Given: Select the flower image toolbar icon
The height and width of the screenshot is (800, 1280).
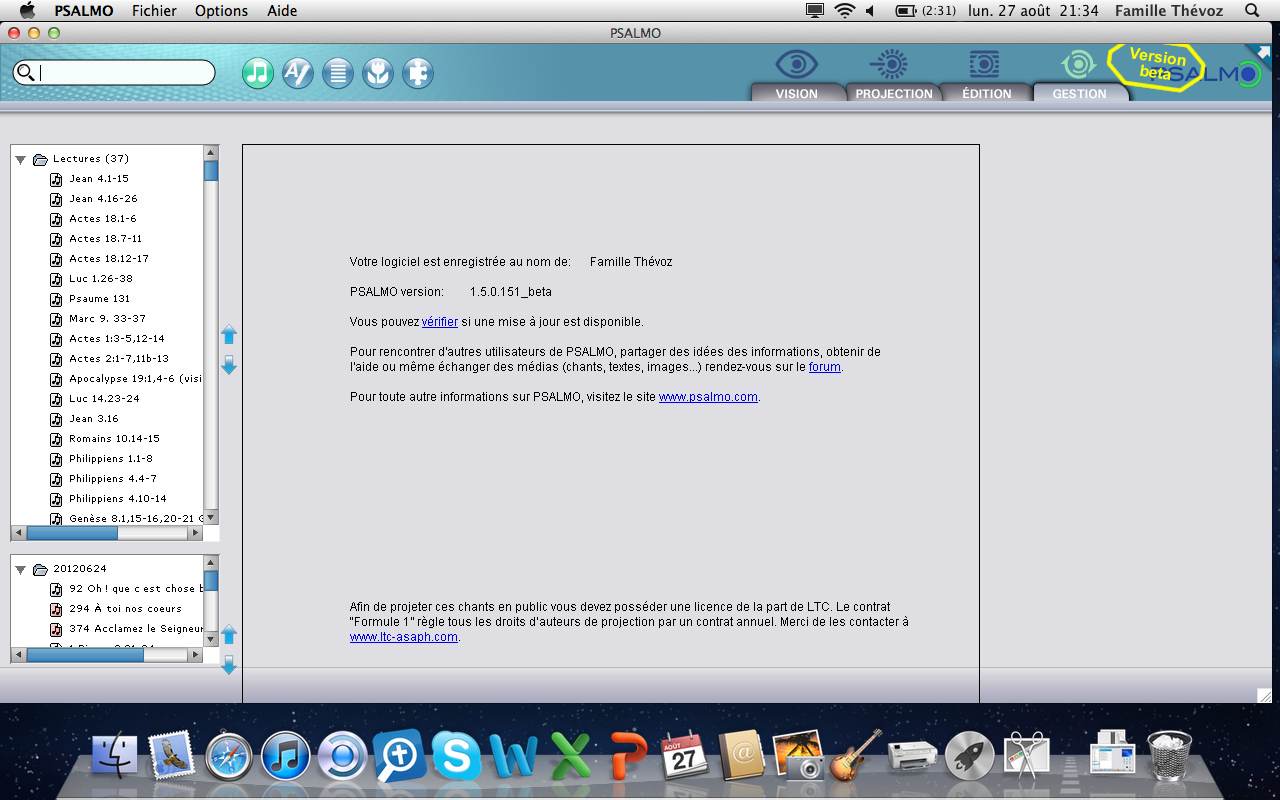Looking at the screenshot, I should click(378, 73).
